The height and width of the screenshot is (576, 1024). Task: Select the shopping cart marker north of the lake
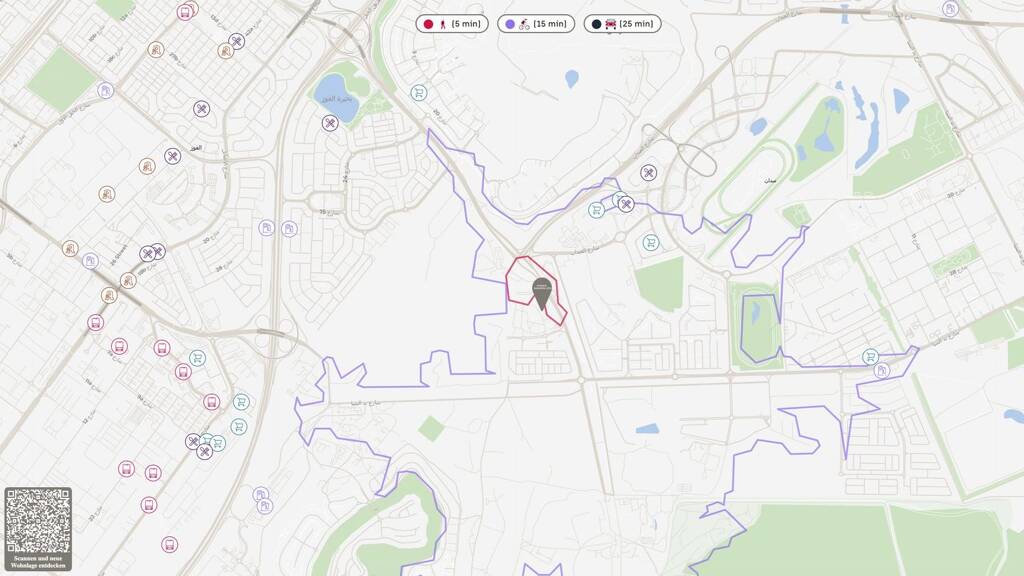[x=419, y=93]
